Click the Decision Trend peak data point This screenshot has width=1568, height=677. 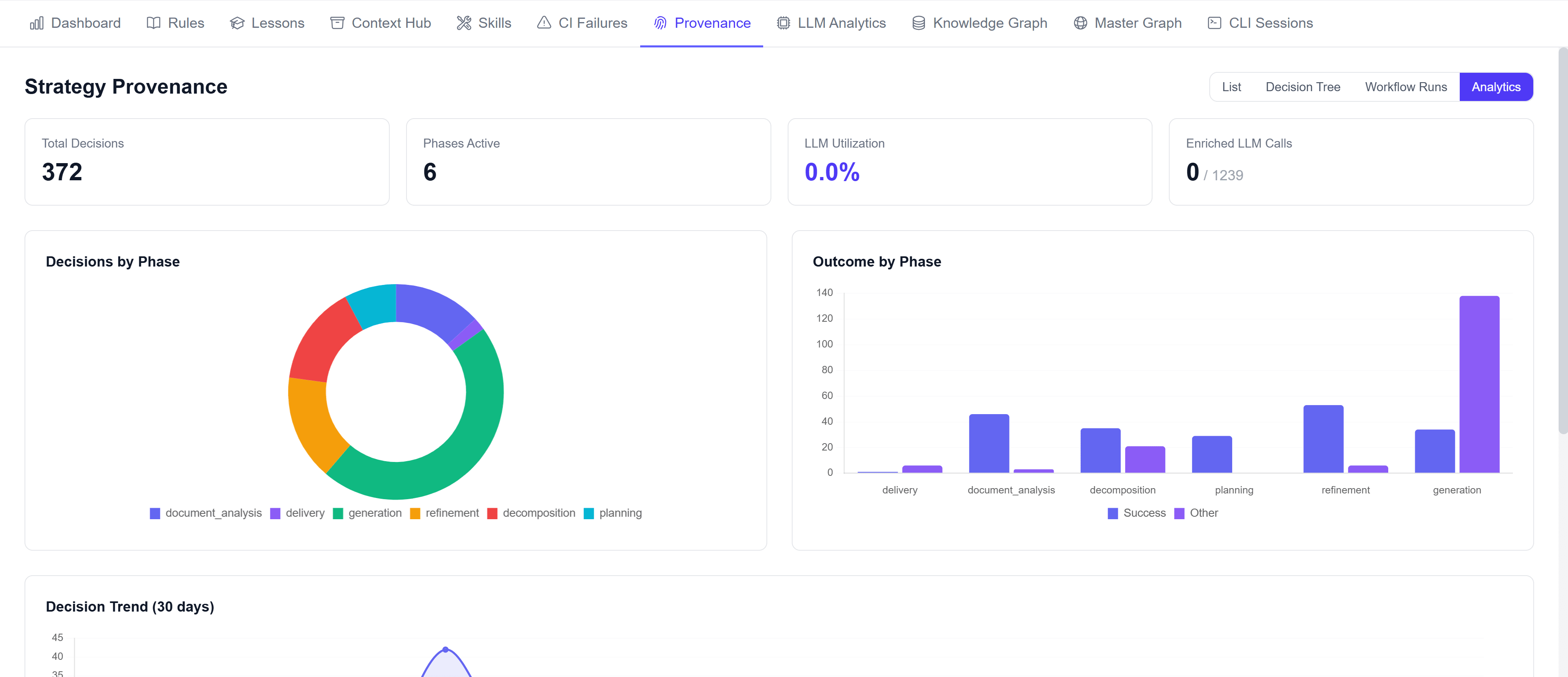point(446,650)
